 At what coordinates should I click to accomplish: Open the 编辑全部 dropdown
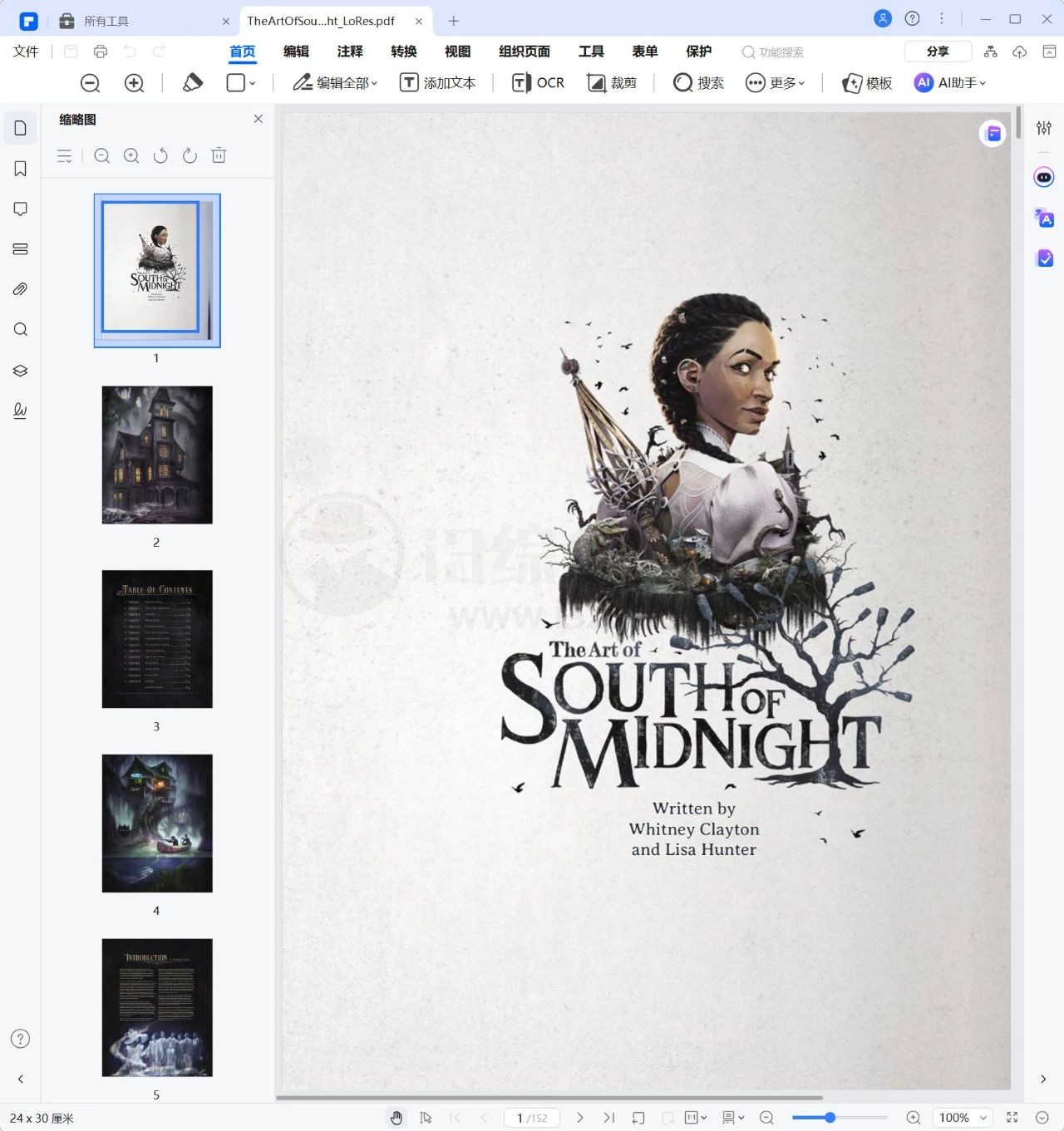335,82
